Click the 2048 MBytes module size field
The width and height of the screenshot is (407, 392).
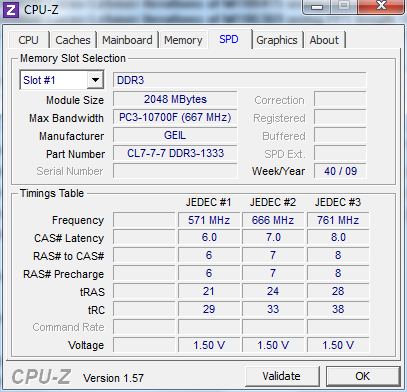pos(175,99)
